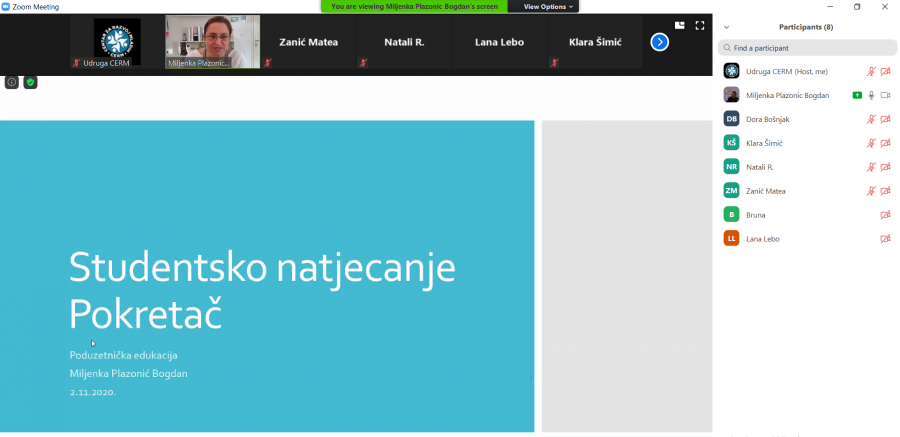This screenshot has height=437, width=900.
Task: Collapse the Participants panel chevron
Action: point(726,27)
